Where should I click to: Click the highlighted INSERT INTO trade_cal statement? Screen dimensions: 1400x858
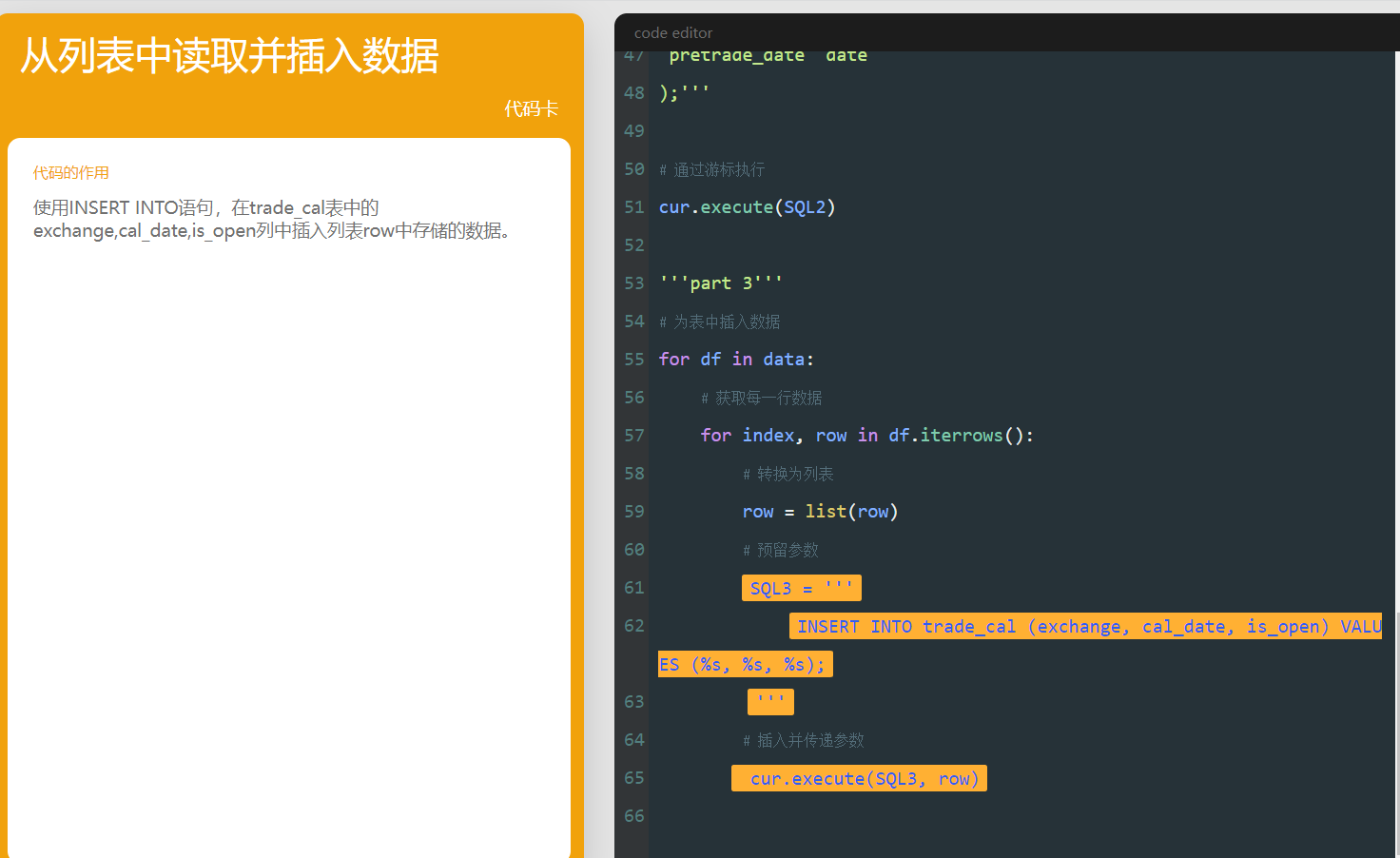1085,626
